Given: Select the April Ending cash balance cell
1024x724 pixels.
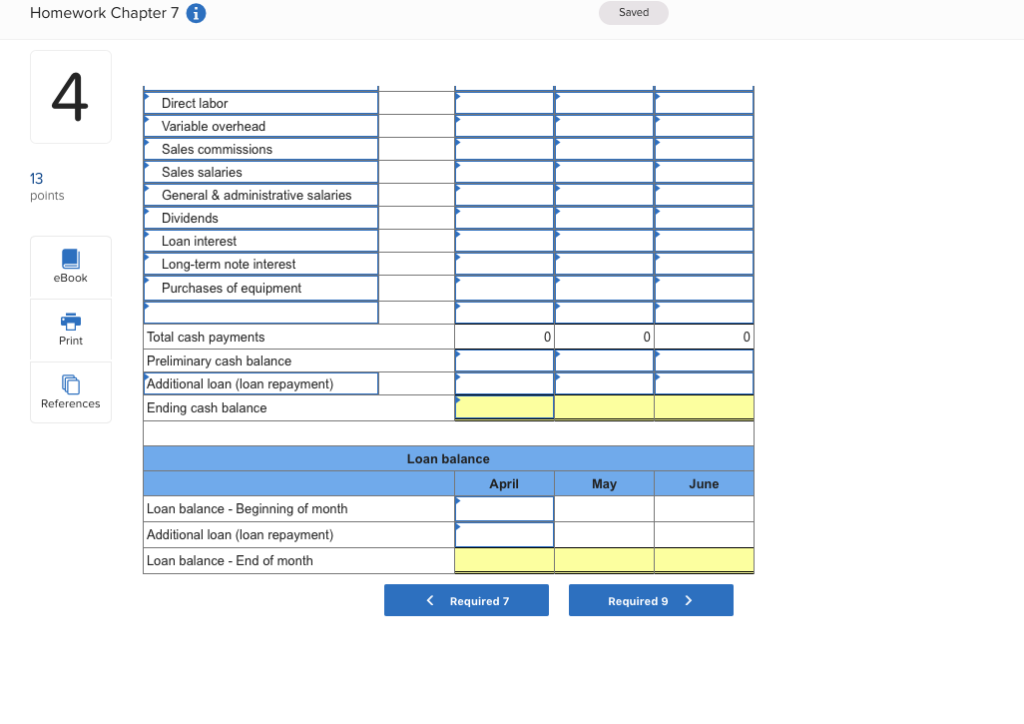Looking at the screenshot, I should click(x=504, y=407).
